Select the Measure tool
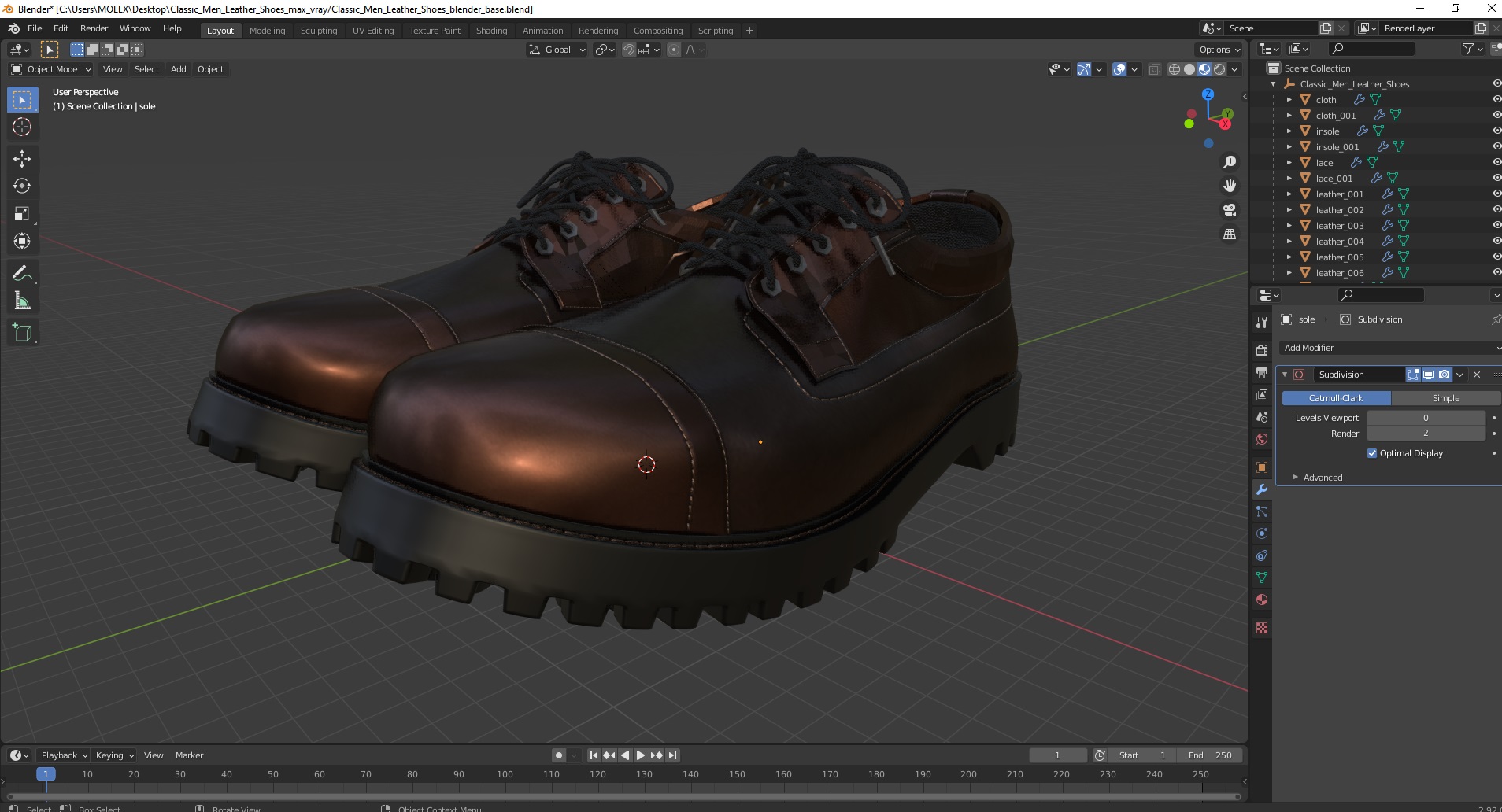This screenshot has height=812, width=1502. (22, 301)
